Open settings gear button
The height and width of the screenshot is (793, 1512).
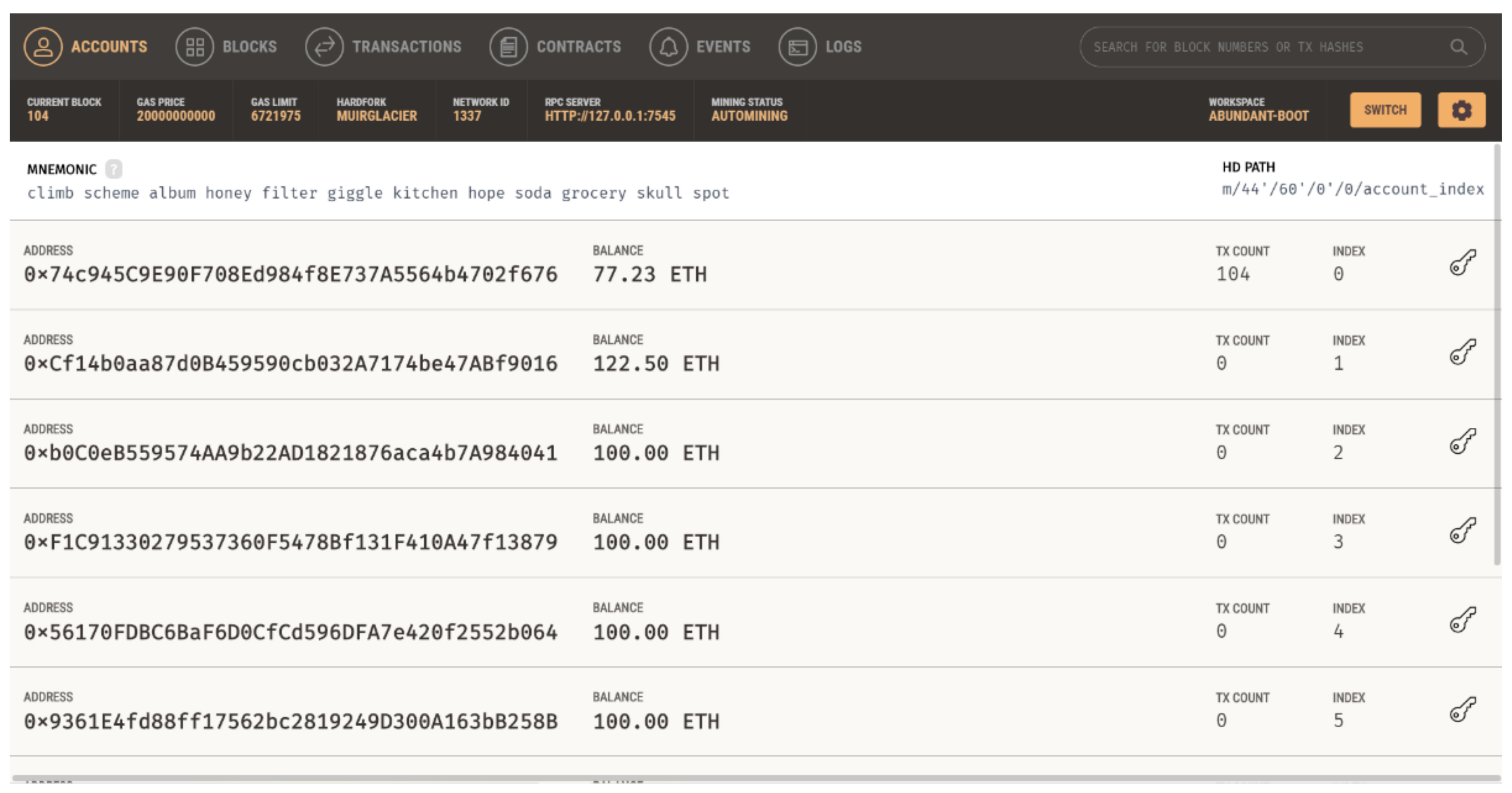(1461, 110)
